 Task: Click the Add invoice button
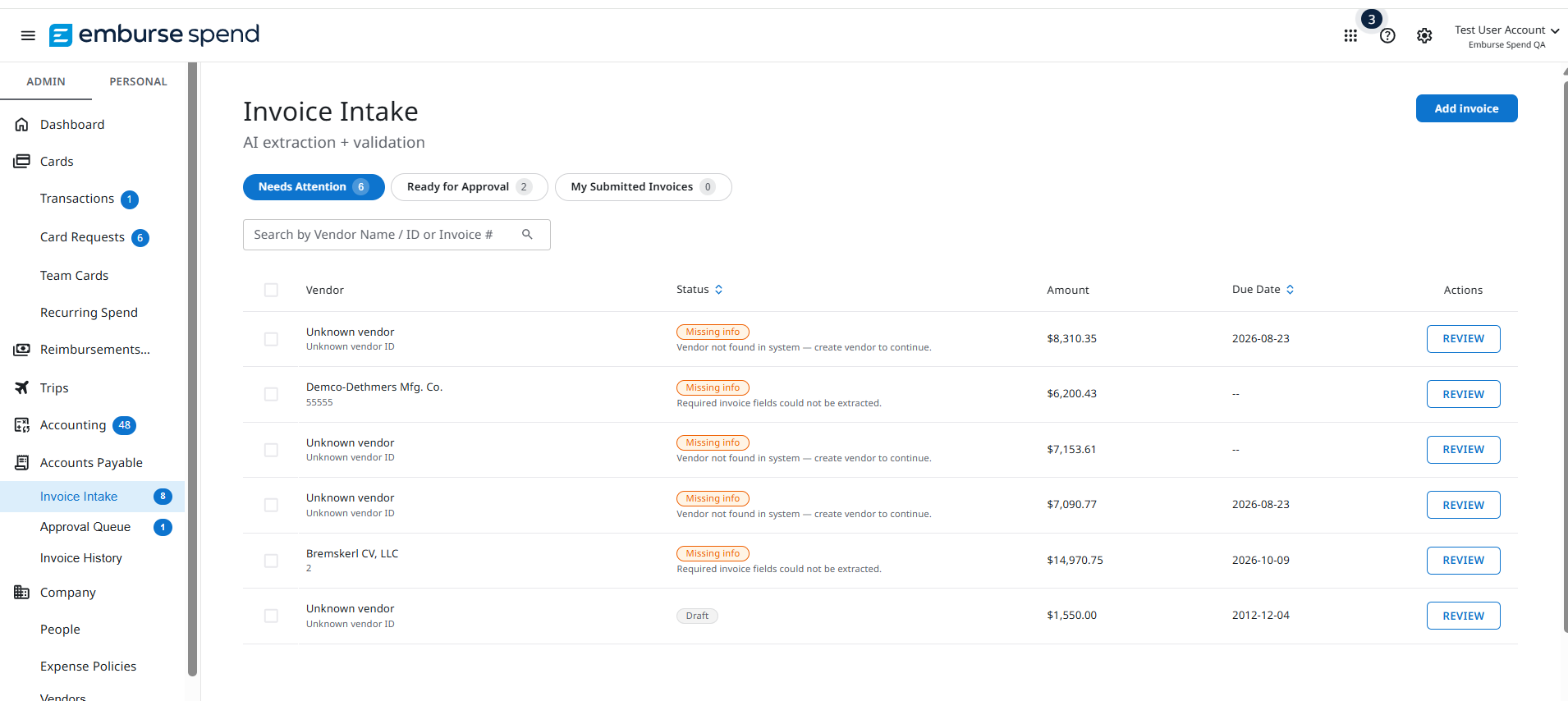1466,108
